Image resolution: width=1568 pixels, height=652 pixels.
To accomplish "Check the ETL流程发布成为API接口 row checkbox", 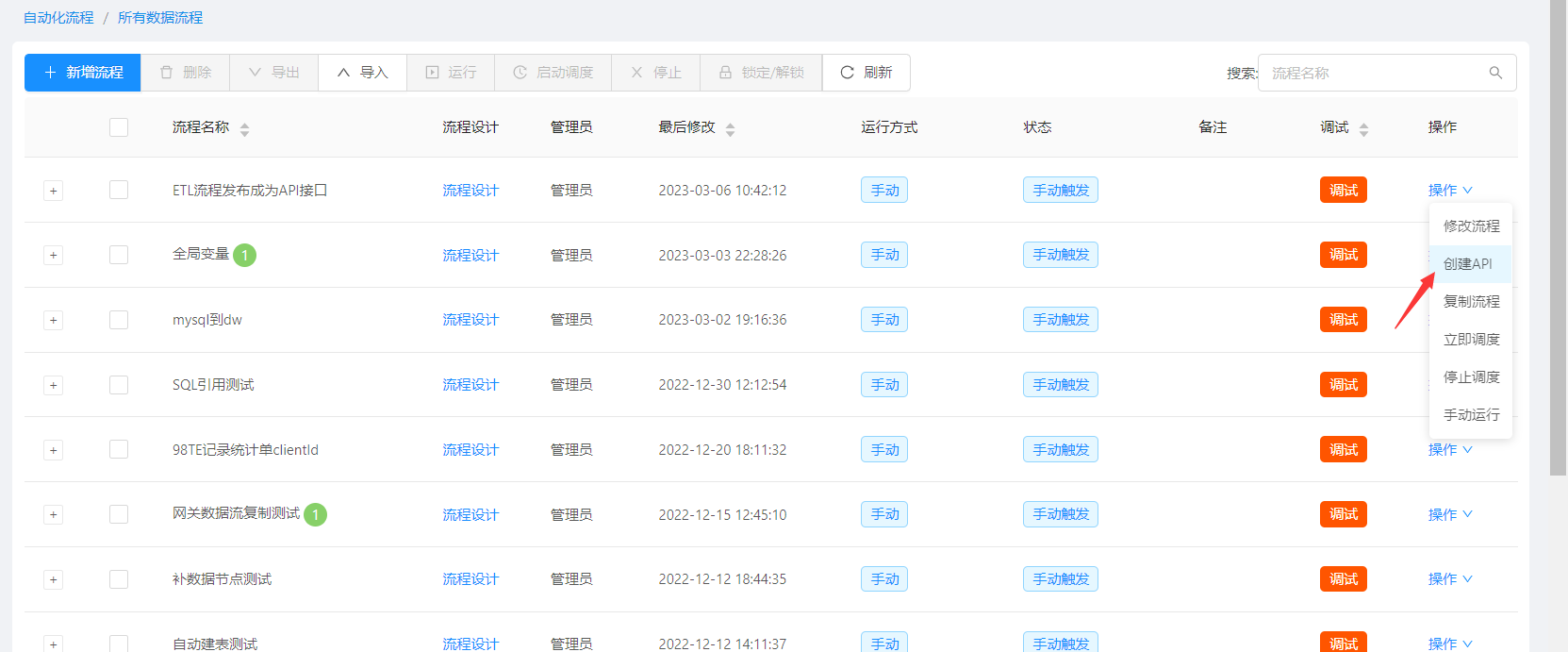I will [x=119, y=190].
